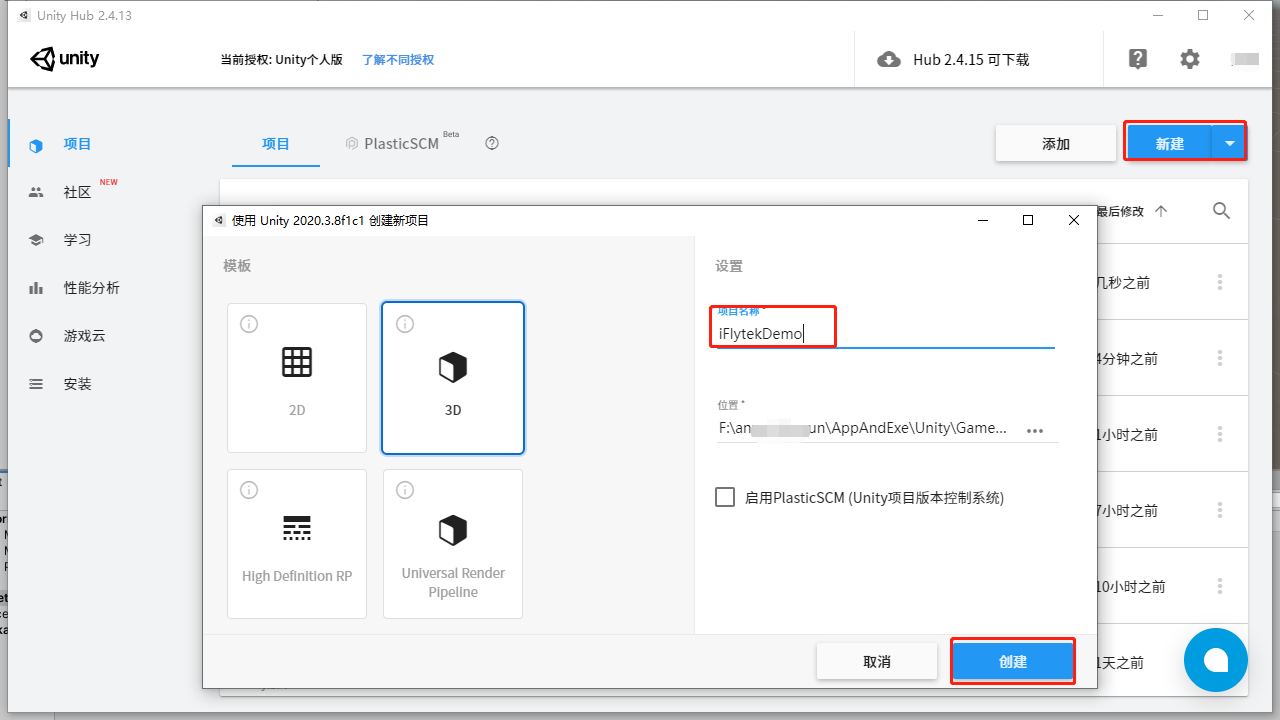Screen dimensions: 1280x720
Task: Show info for High Definition RP template
Action: [249, 490]
